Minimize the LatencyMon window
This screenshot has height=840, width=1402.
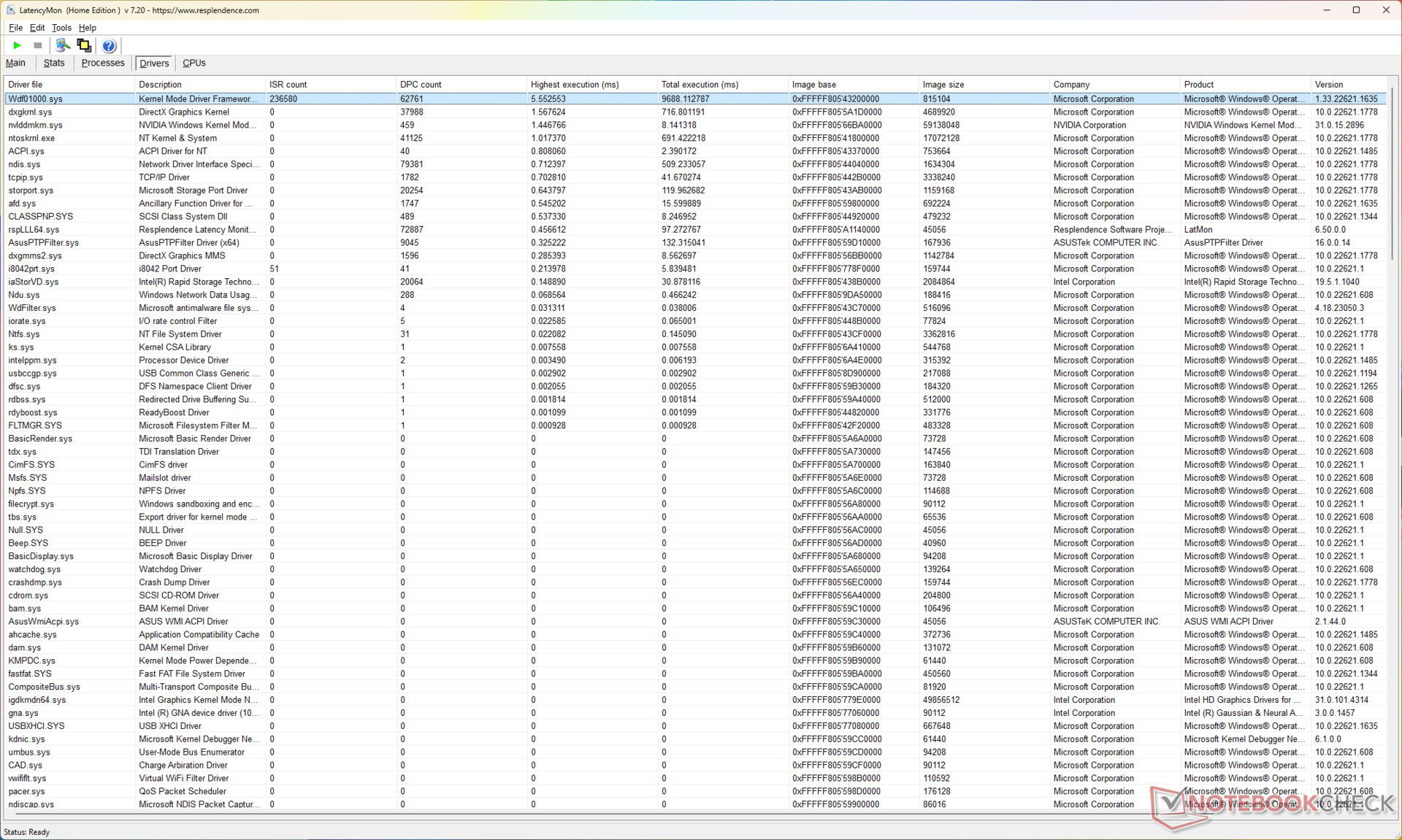tap(1325, 10)
